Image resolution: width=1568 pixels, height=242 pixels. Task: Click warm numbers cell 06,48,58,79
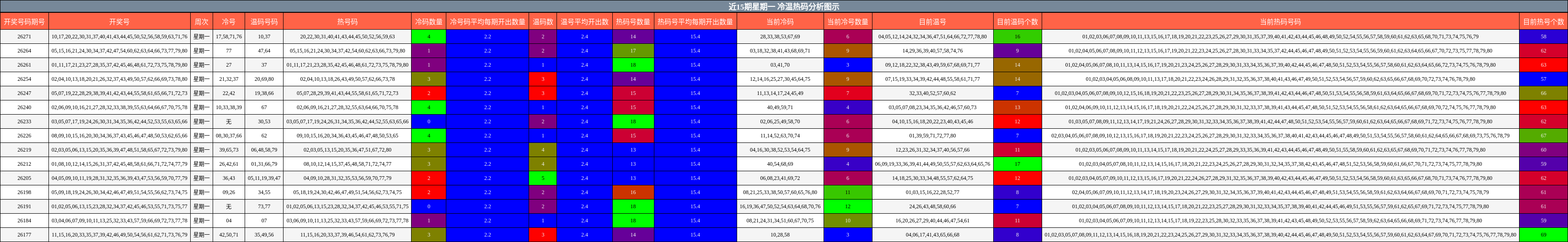[264, 150]
